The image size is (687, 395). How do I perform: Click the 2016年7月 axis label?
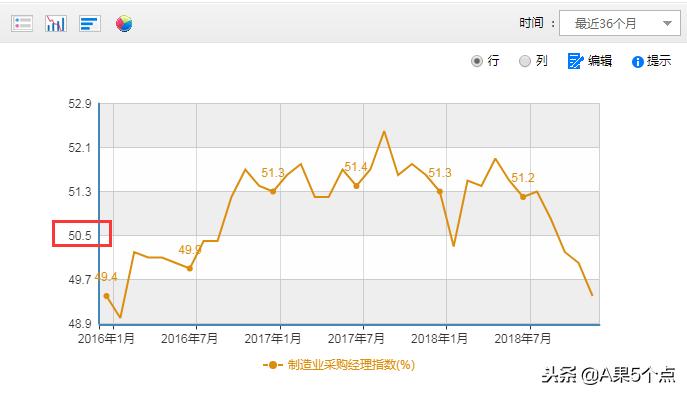coord(189,339)
